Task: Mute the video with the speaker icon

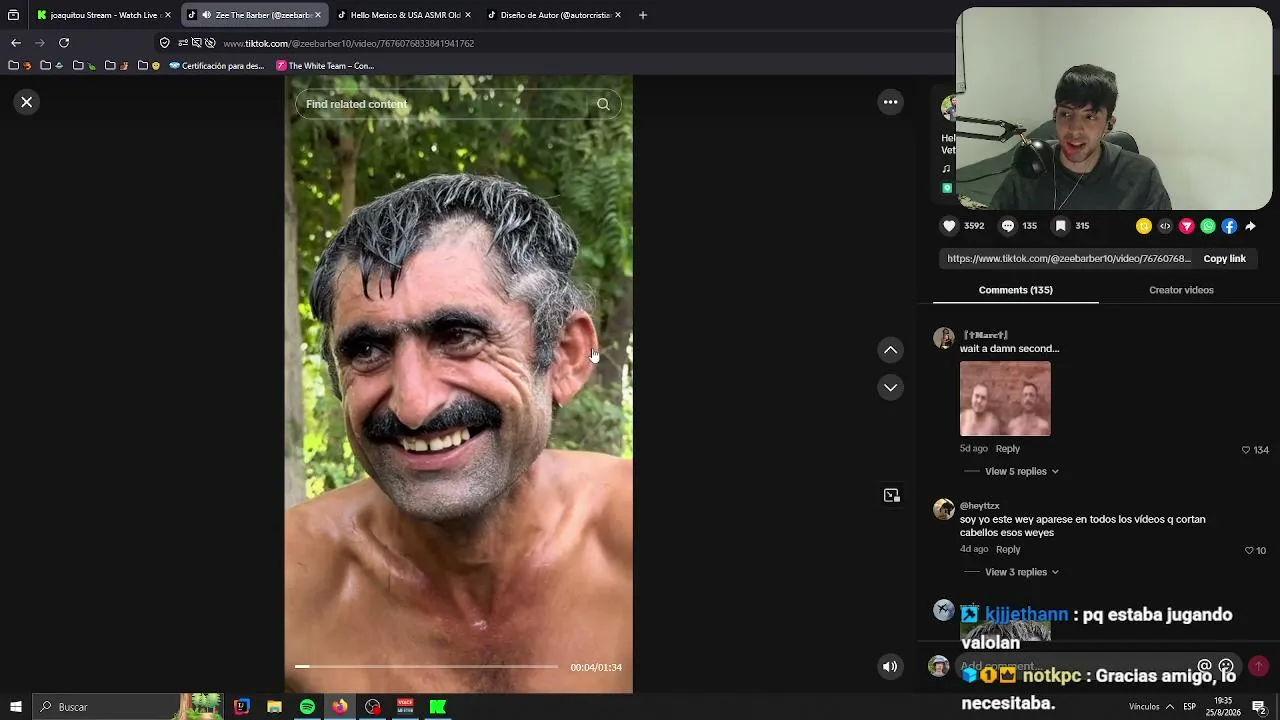Action: (x=889, y=667)
